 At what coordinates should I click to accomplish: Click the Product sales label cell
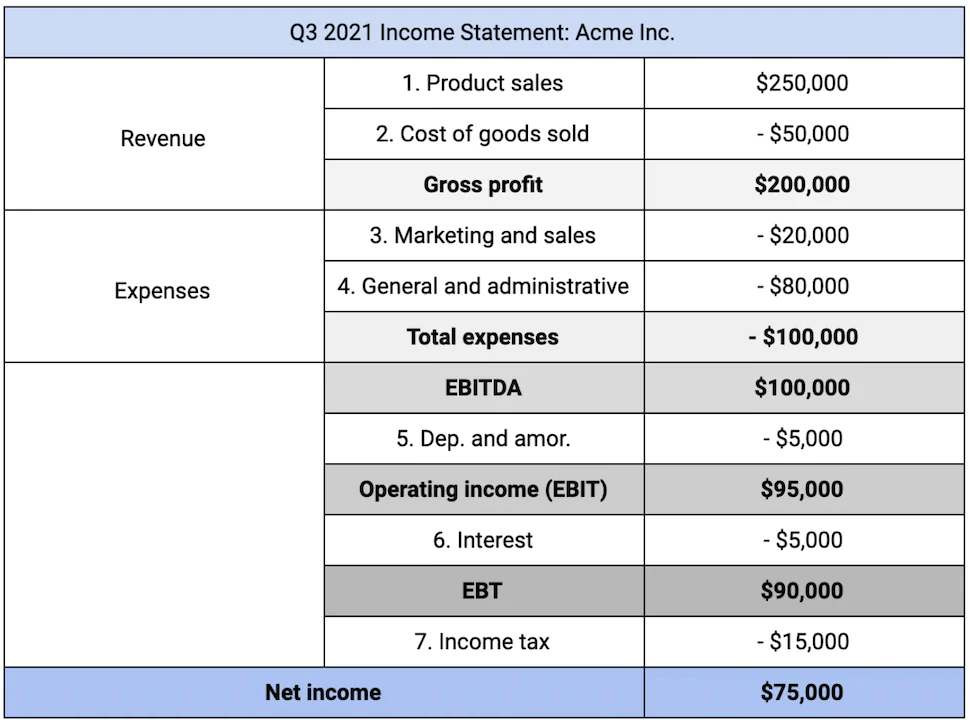tap(483, 83)
